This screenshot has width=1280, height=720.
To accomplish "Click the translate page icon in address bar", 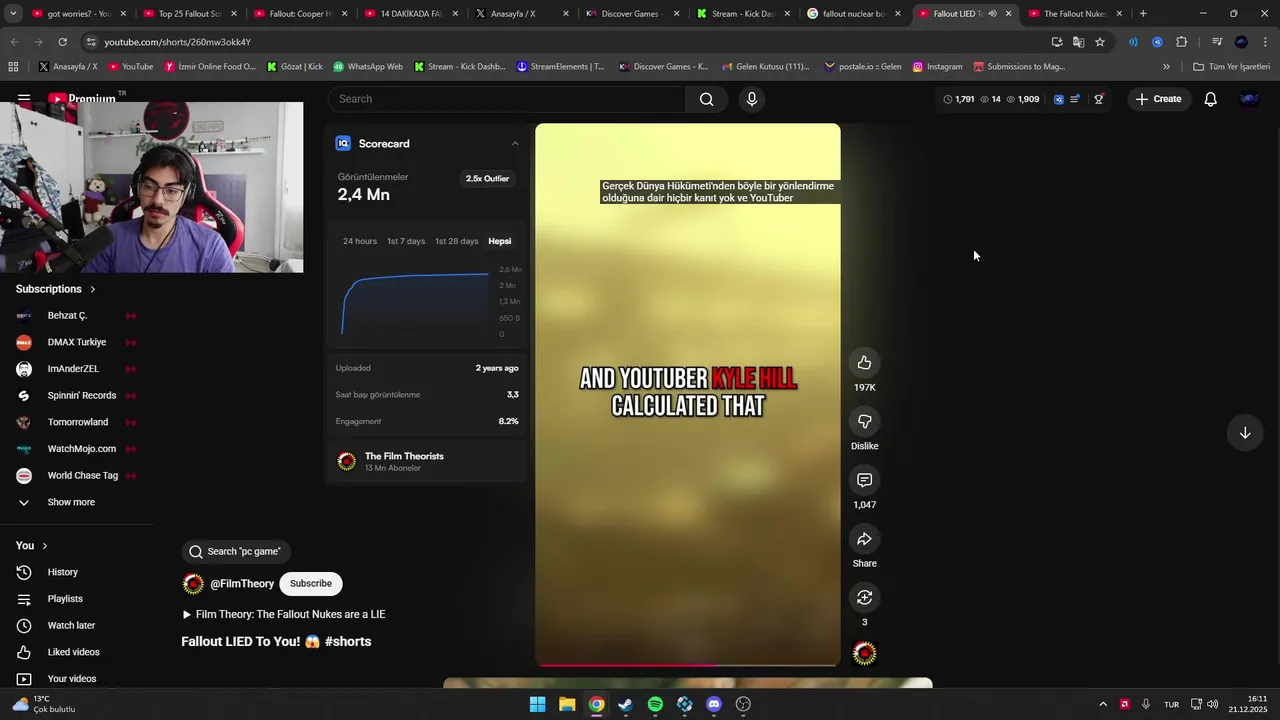I will 1078,42.
